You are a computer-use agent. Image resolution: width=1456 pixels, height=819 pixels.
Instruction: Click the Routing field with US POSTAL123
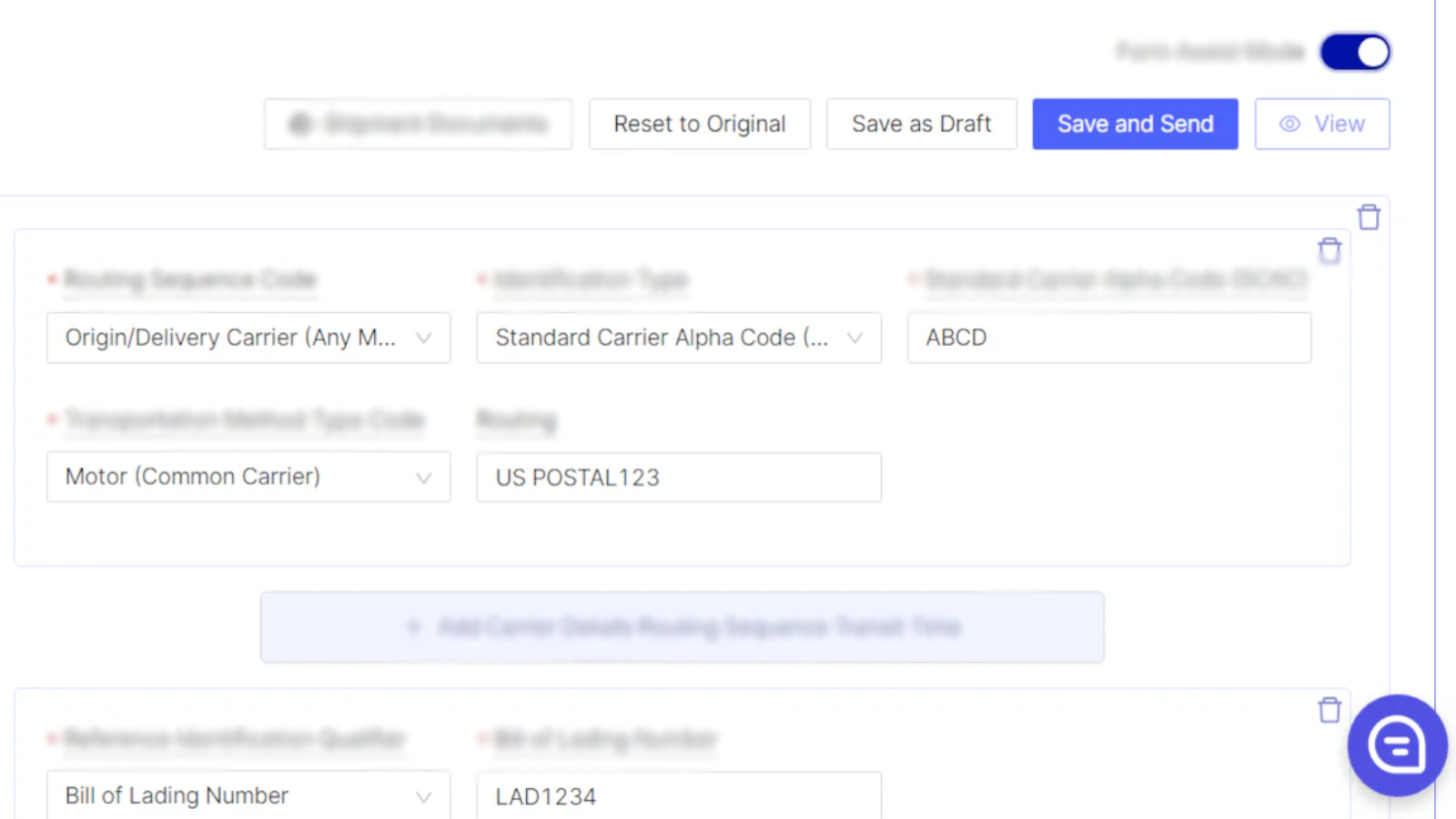tap(679, 477)
